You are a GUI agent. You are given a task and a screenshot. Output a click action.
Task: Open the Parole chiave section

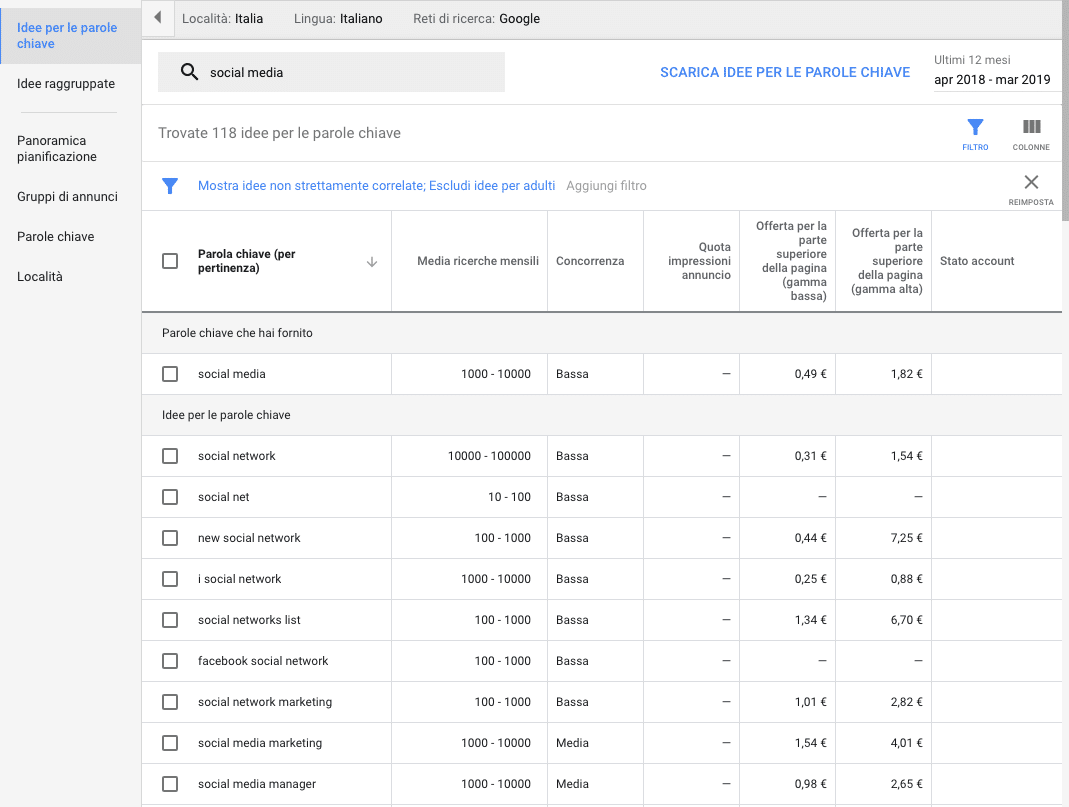click(x=56, y=237)
